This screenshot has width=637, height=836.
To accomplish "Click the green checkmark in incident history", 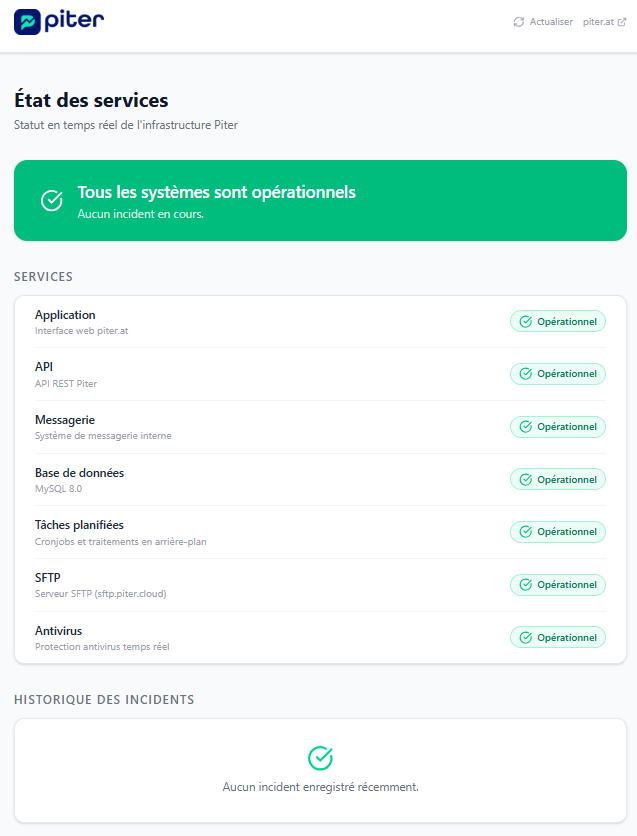I will (x=320, y=758).
